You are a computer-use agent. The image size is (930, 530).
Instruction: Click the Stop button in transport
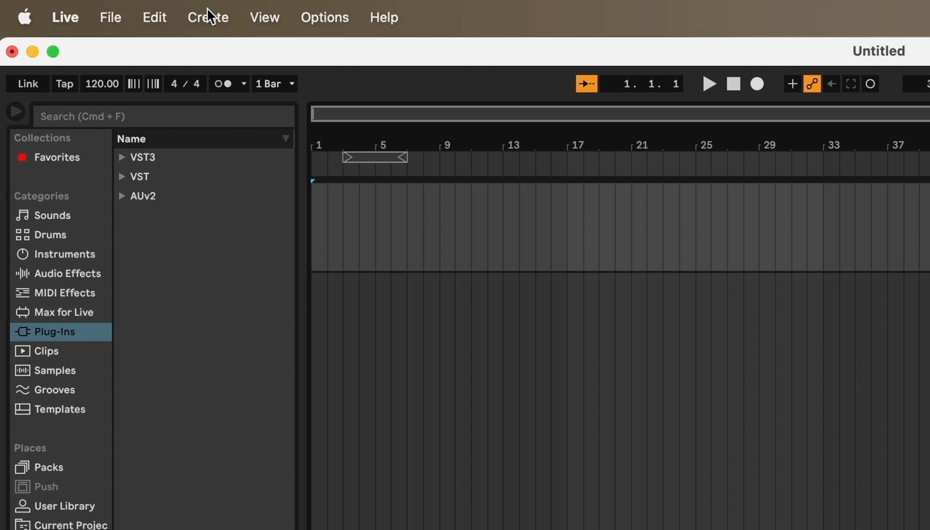[x=733, y=84]
